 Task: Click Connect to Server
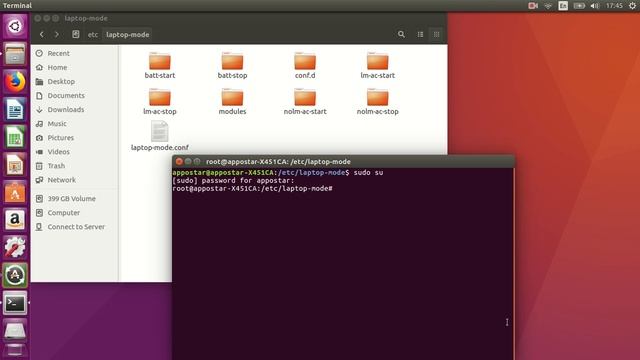75,227
